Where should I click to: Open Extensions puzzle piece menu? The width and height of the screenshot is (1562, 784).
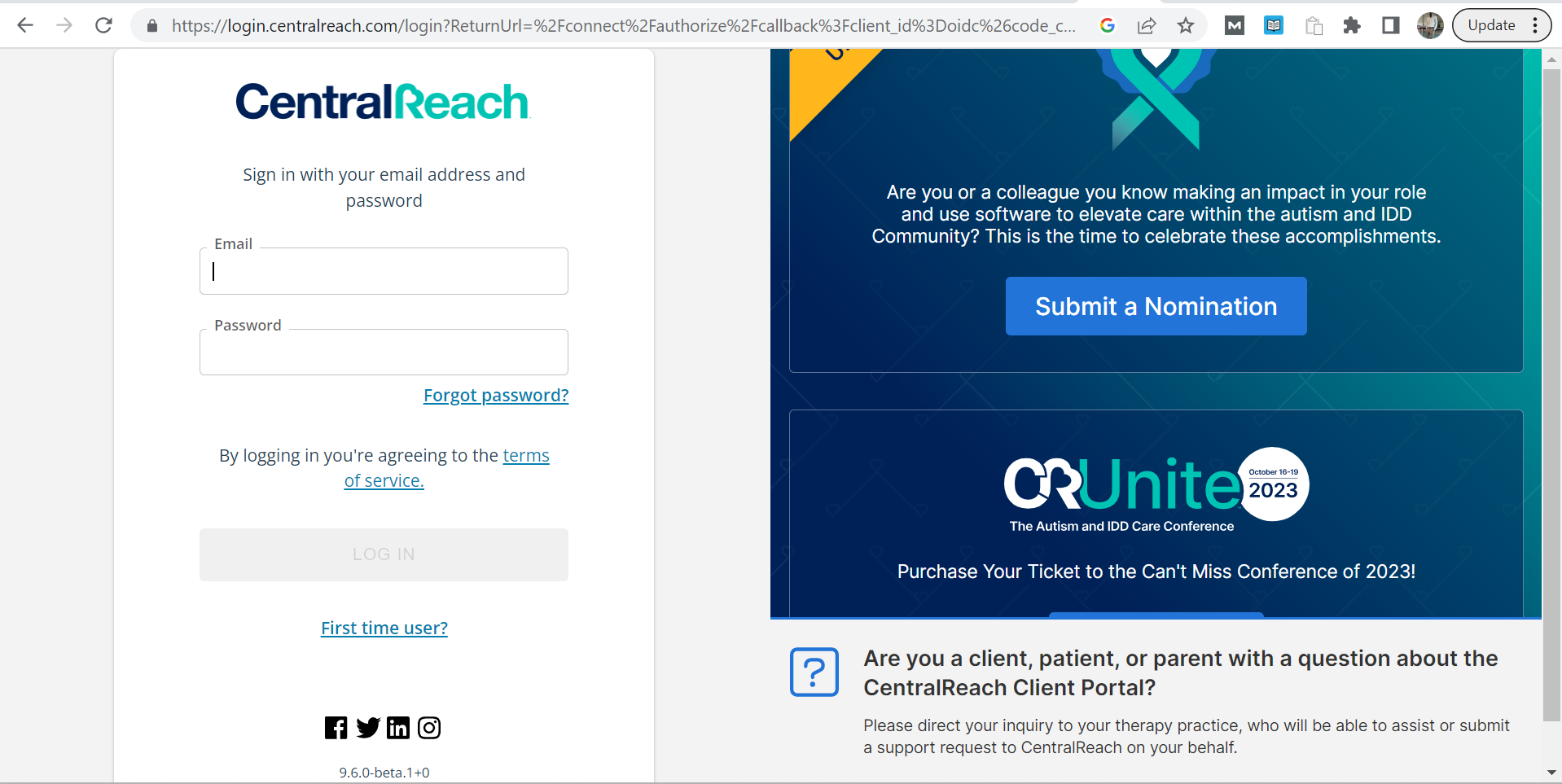[1352, 25]
